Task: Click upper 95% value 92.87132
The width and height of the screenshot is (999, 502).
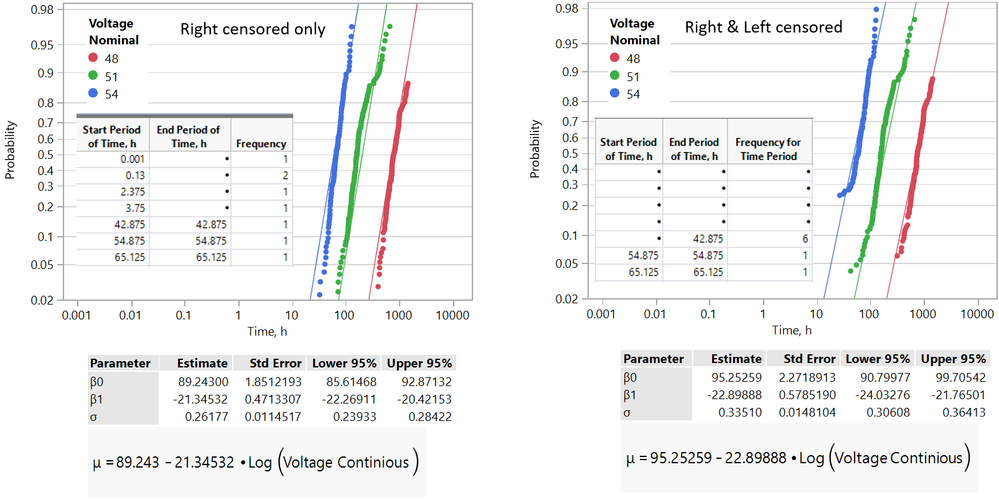Action: pos(429,380)
